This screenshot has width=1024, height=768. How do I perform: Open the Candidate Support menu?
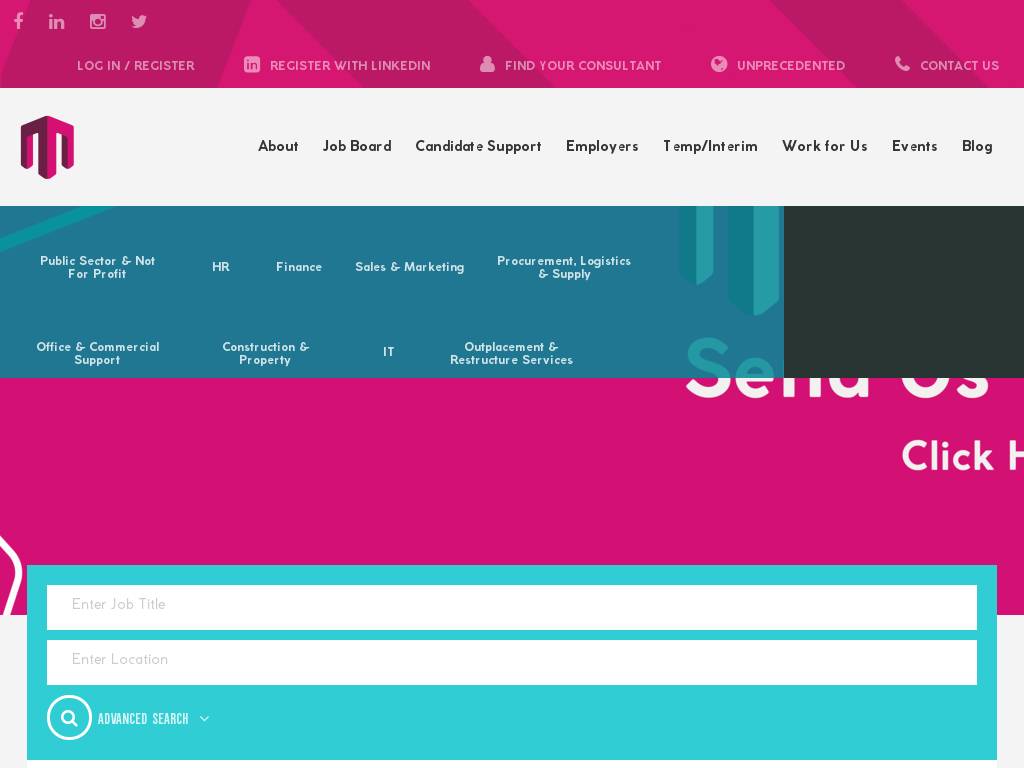[478, 146]
